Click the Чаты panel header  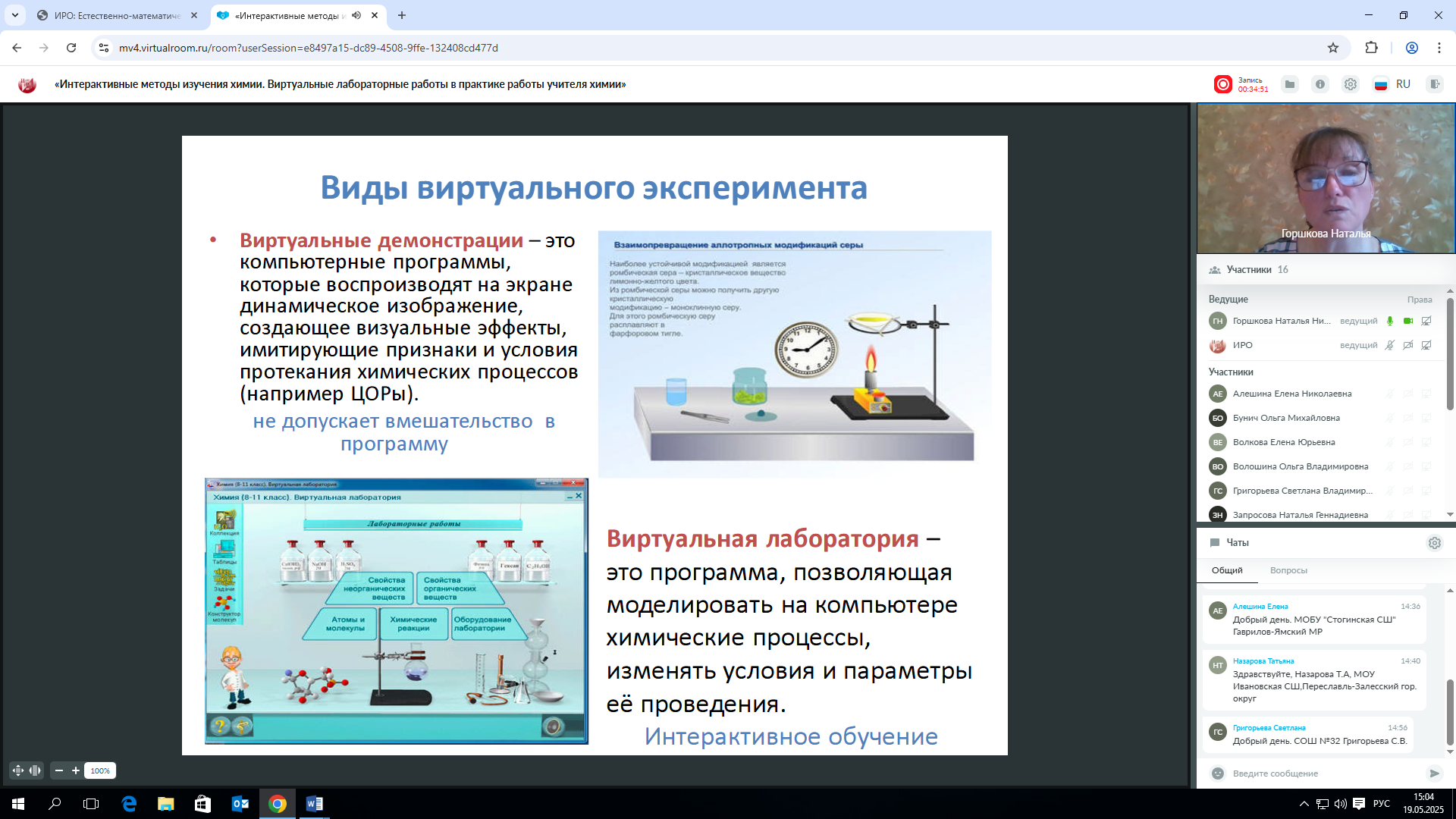1238,542
